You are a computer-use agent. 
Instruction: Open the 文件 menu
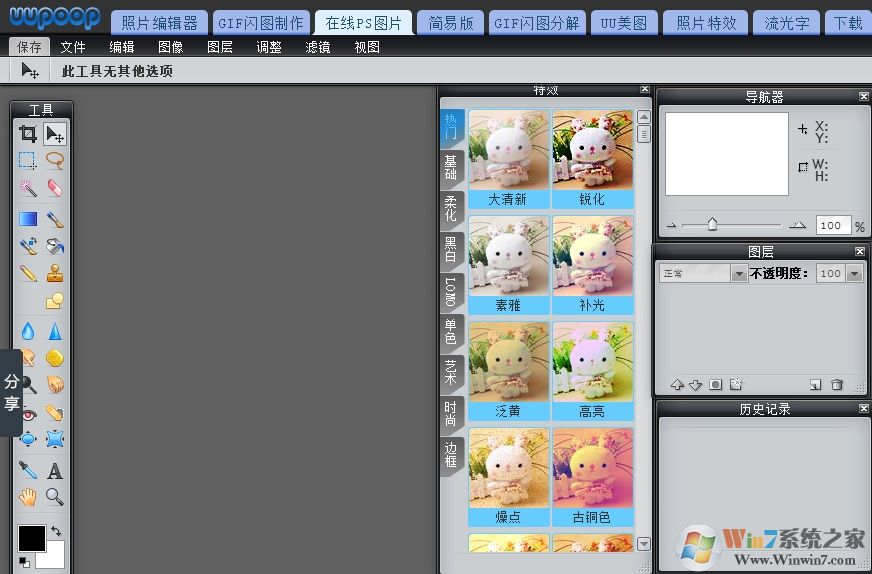click(x=73, y=47)
